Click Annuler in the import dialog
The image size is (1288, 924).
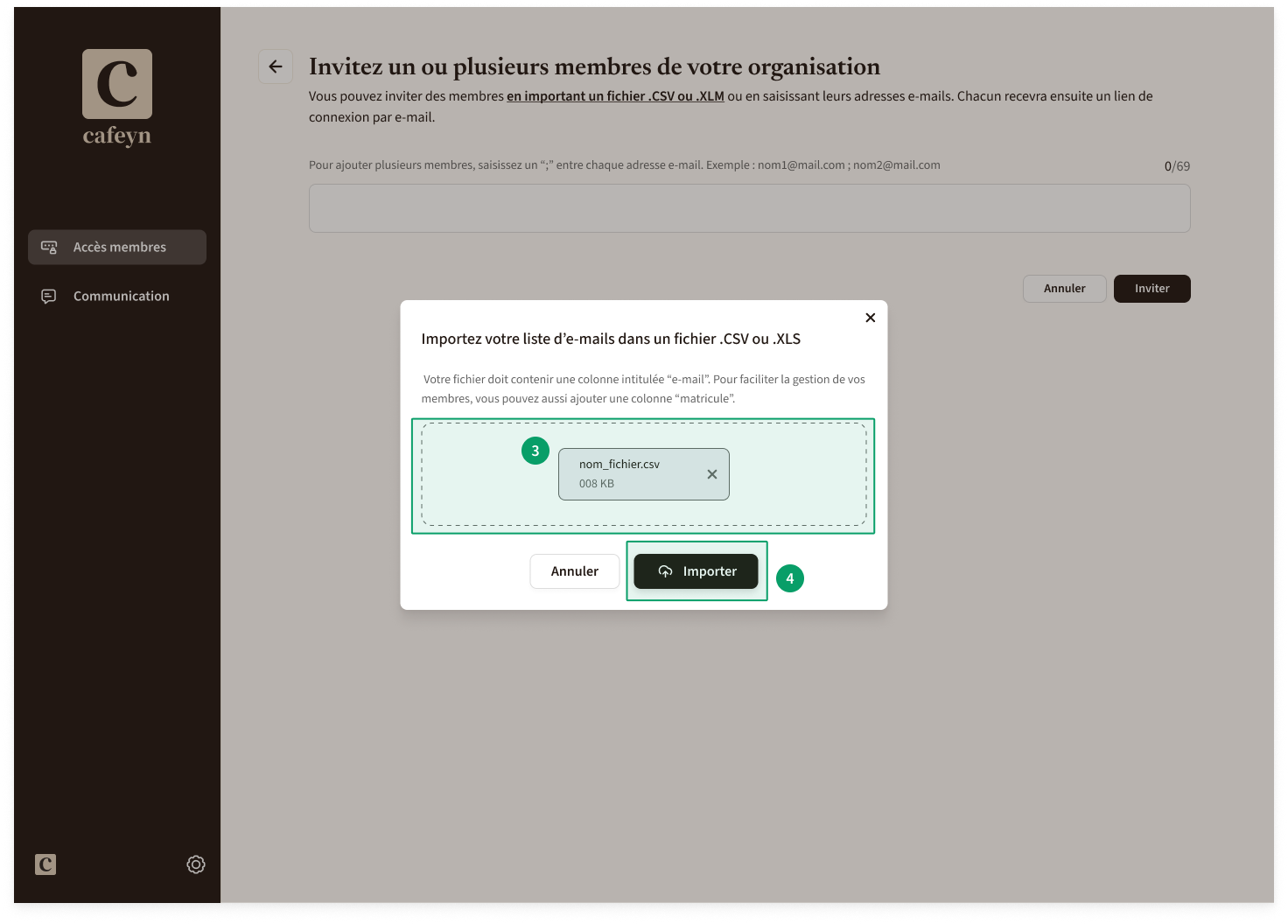(575, 571)
